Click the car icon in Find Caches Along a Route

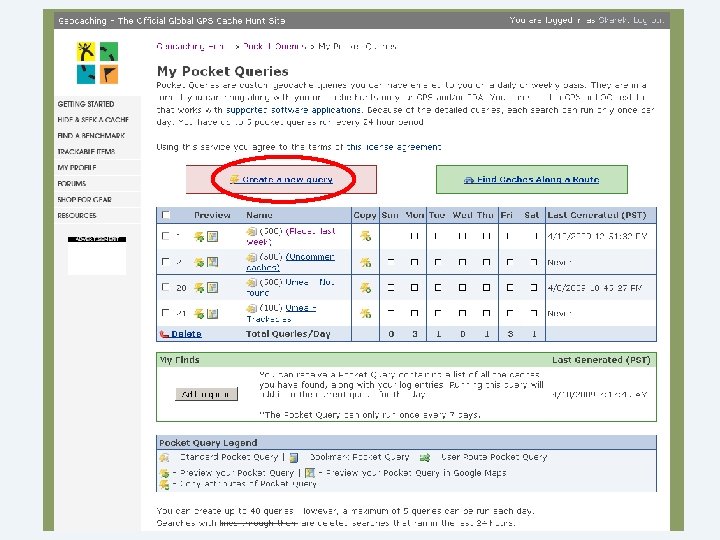click(x=469, y=180)
